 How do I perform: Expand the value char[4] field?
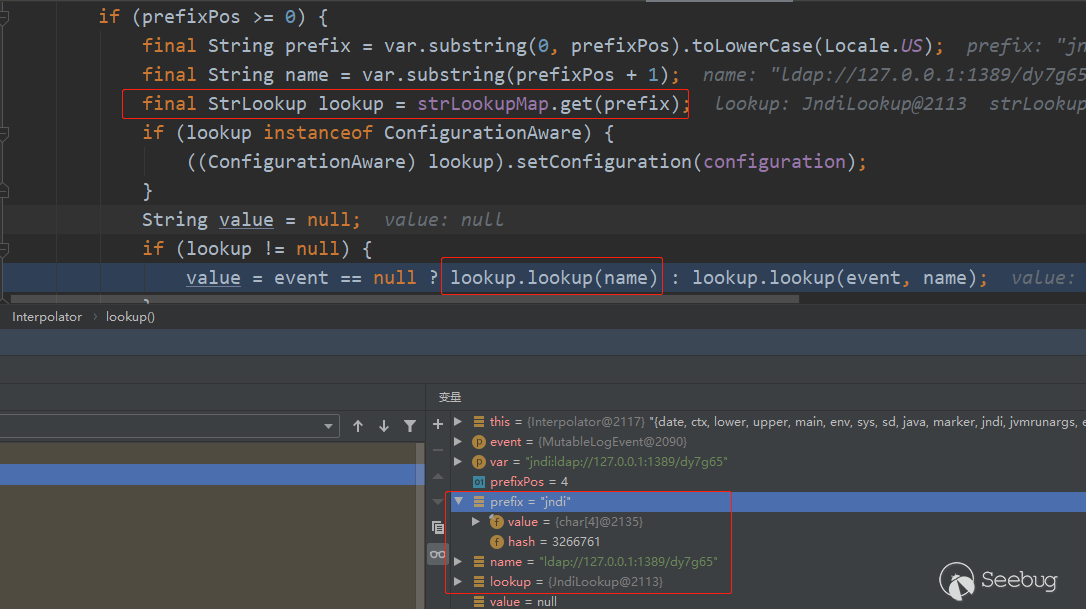coord(477,522)
